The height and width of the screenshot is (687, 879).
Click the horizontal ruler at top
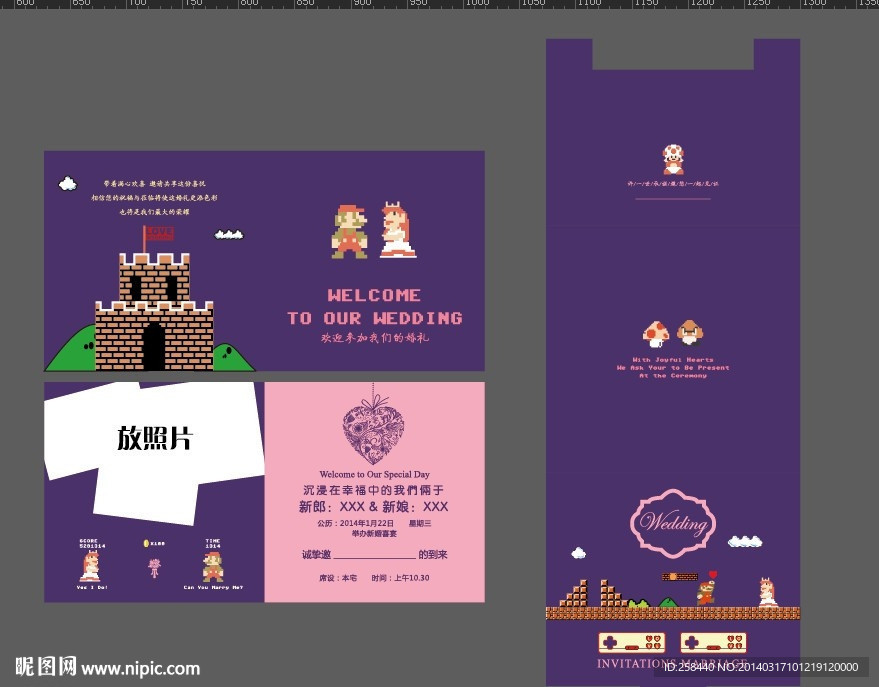(440, 4)
